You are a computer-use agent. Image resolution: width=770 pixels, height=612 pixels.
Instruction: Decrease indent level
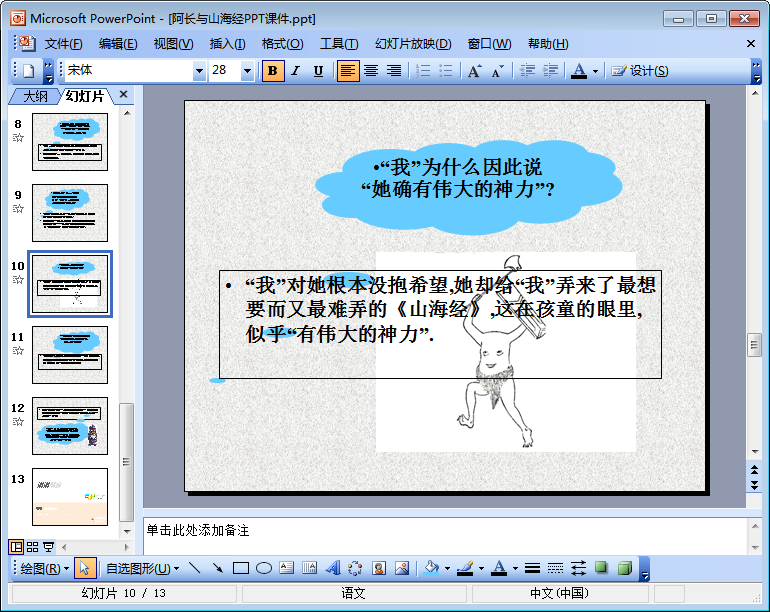click(527, 71)
